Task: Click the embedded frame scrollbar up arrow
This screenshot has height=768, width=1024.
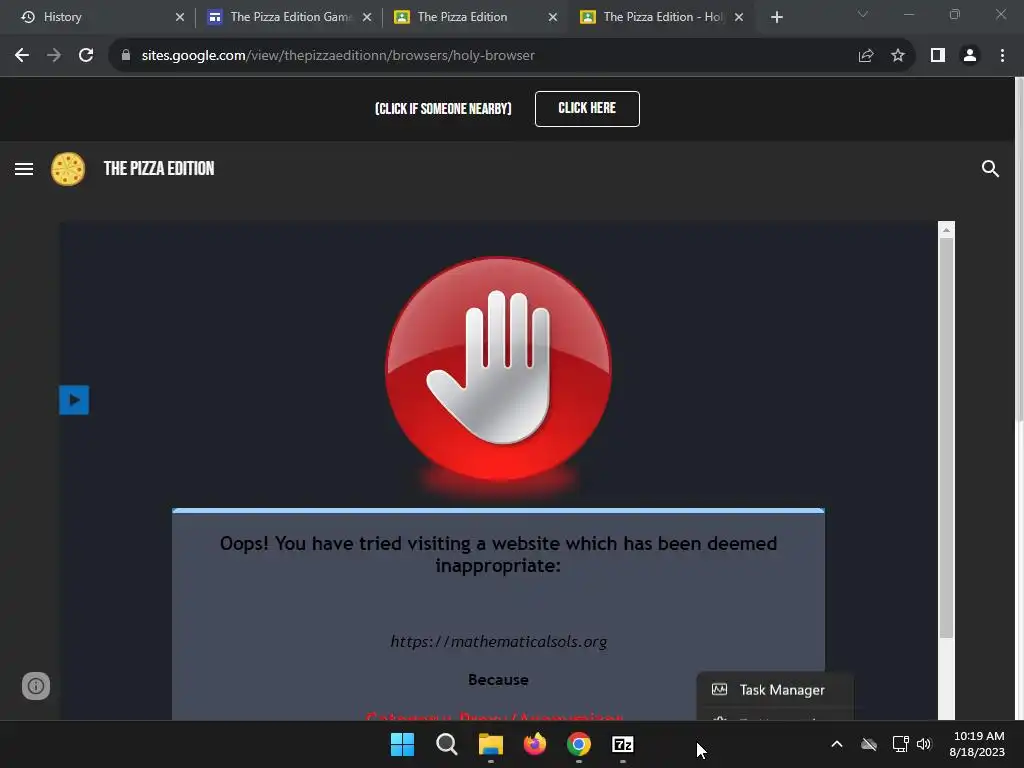Action: point(946,230)
